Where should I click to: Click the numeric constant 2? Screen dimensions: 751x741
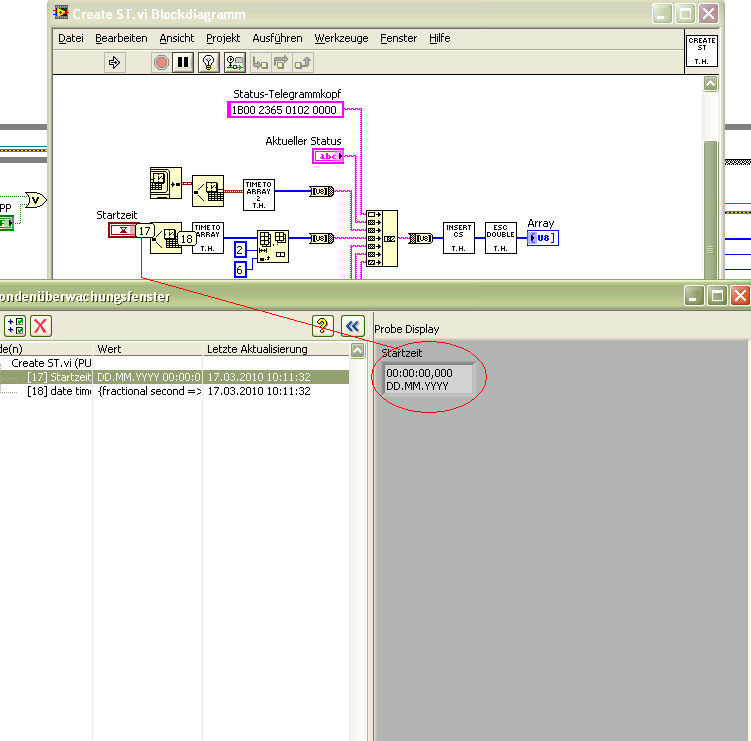pos(240,250)
